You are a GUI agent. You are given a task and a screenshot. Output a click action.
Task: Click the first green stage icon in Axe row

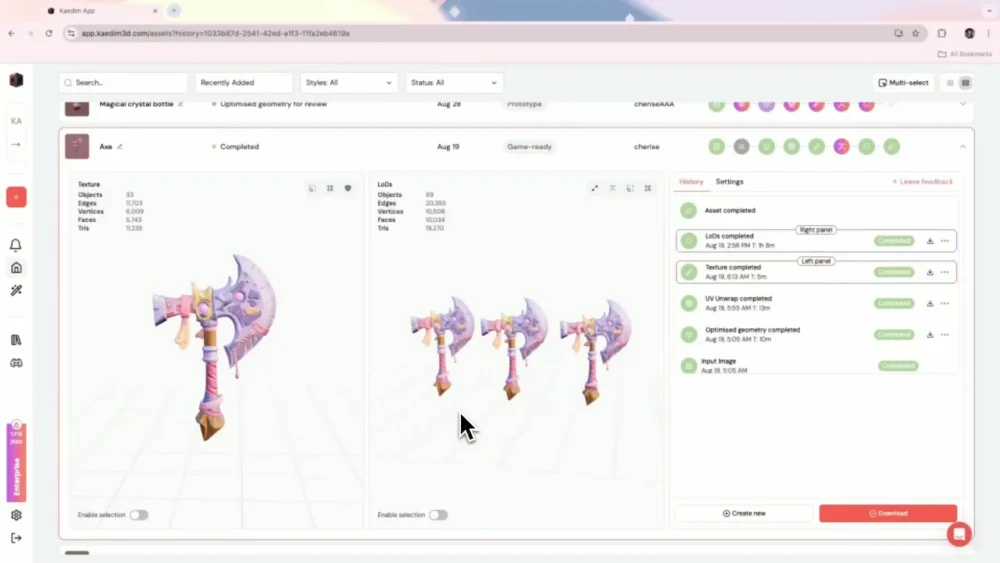pos(716,147)
